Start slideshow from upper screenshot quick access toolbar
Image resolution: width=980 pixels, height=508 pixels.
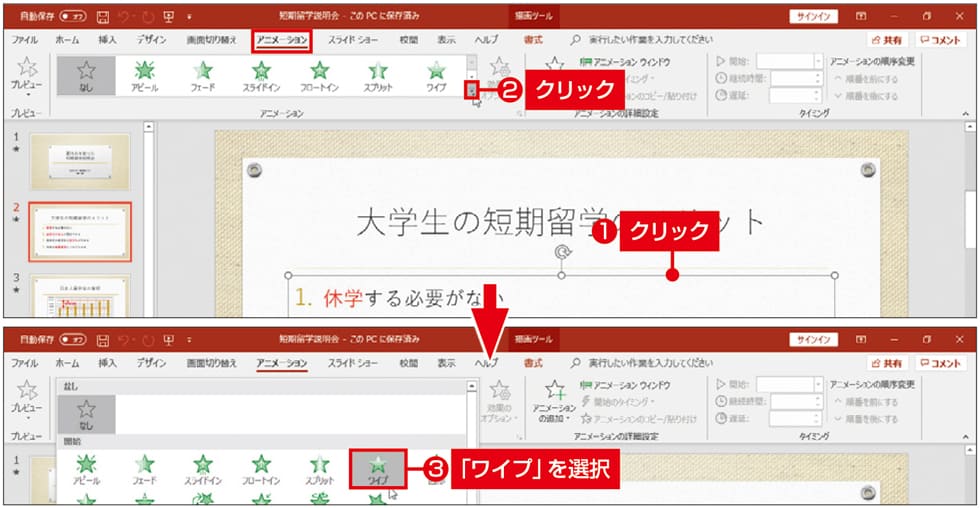click(x=168, y=16)
